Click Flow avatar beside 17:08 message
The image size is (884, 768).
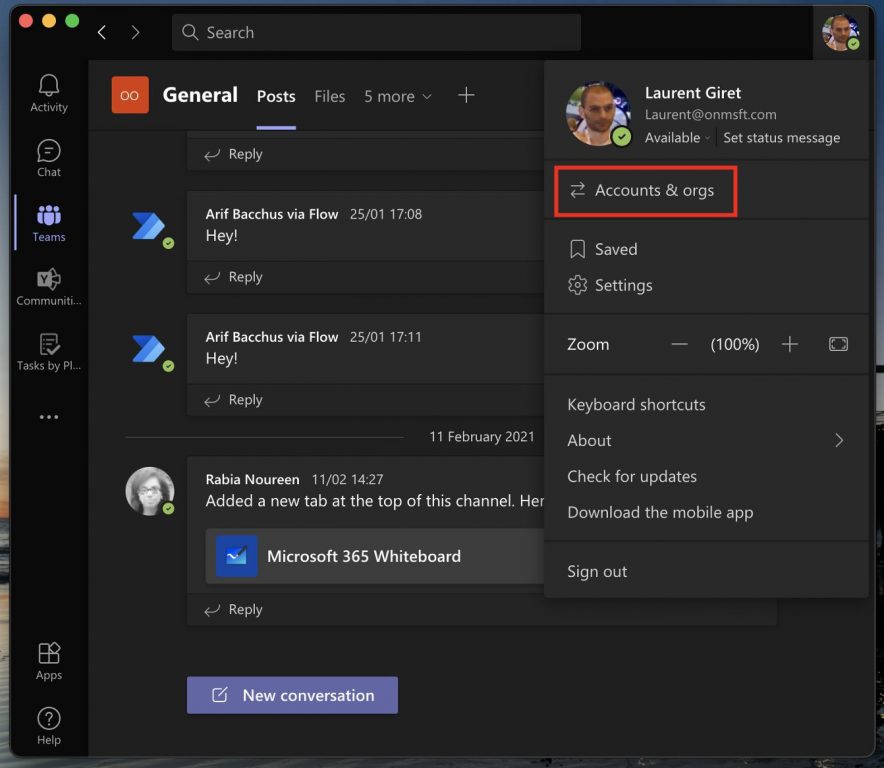point(149,227)
